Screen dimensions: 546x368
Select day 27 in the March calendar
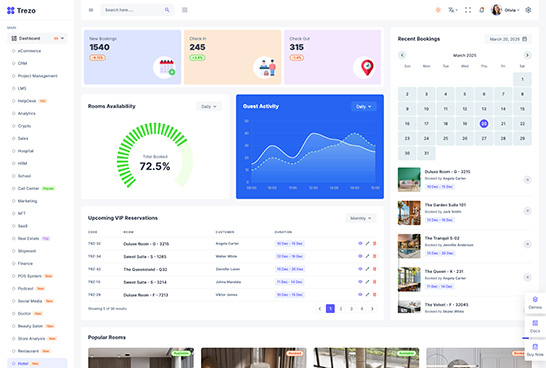[x=484, y=139]
